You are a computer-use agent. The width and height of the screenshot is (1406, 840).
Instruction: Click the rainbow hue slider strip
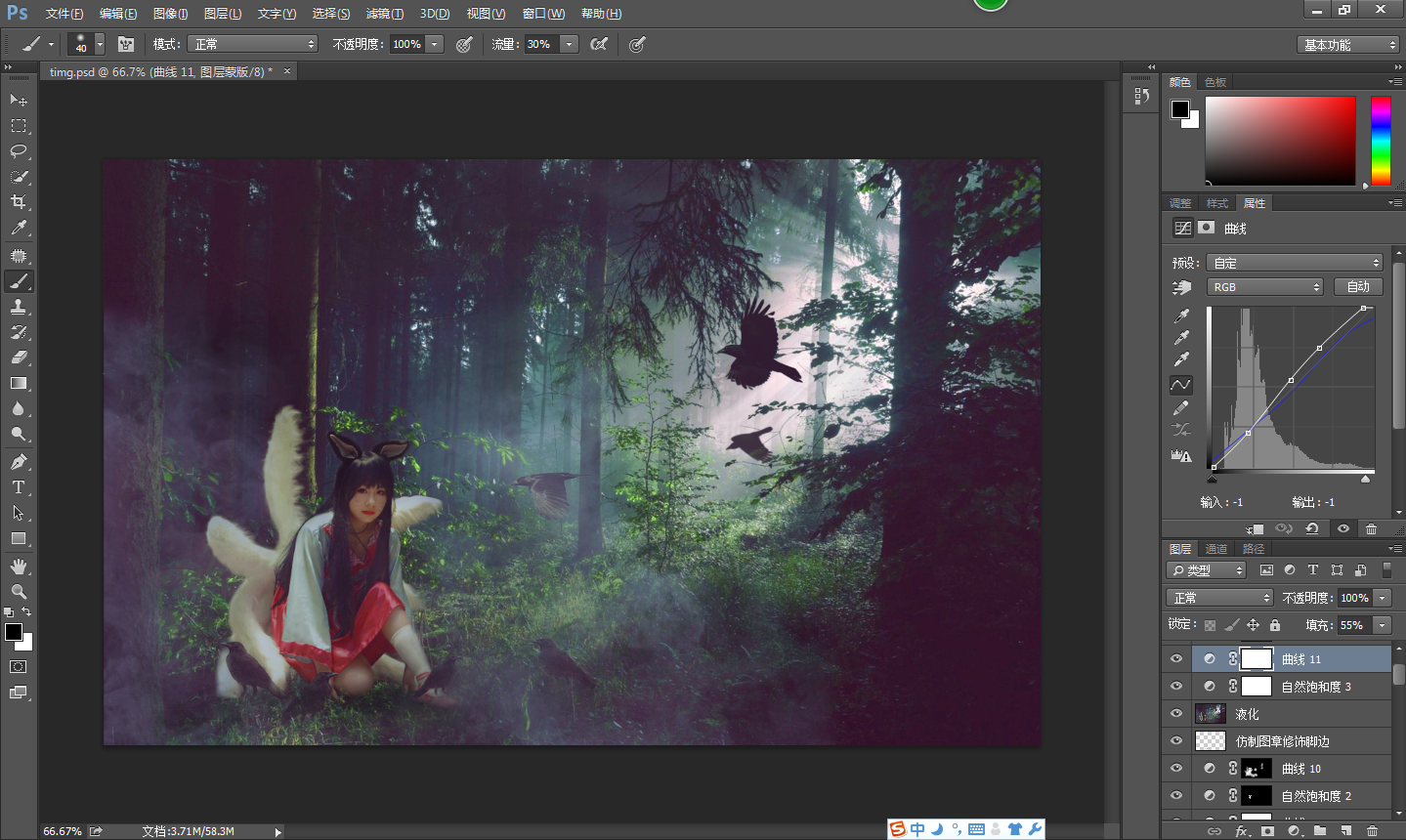click(1380, 141)
